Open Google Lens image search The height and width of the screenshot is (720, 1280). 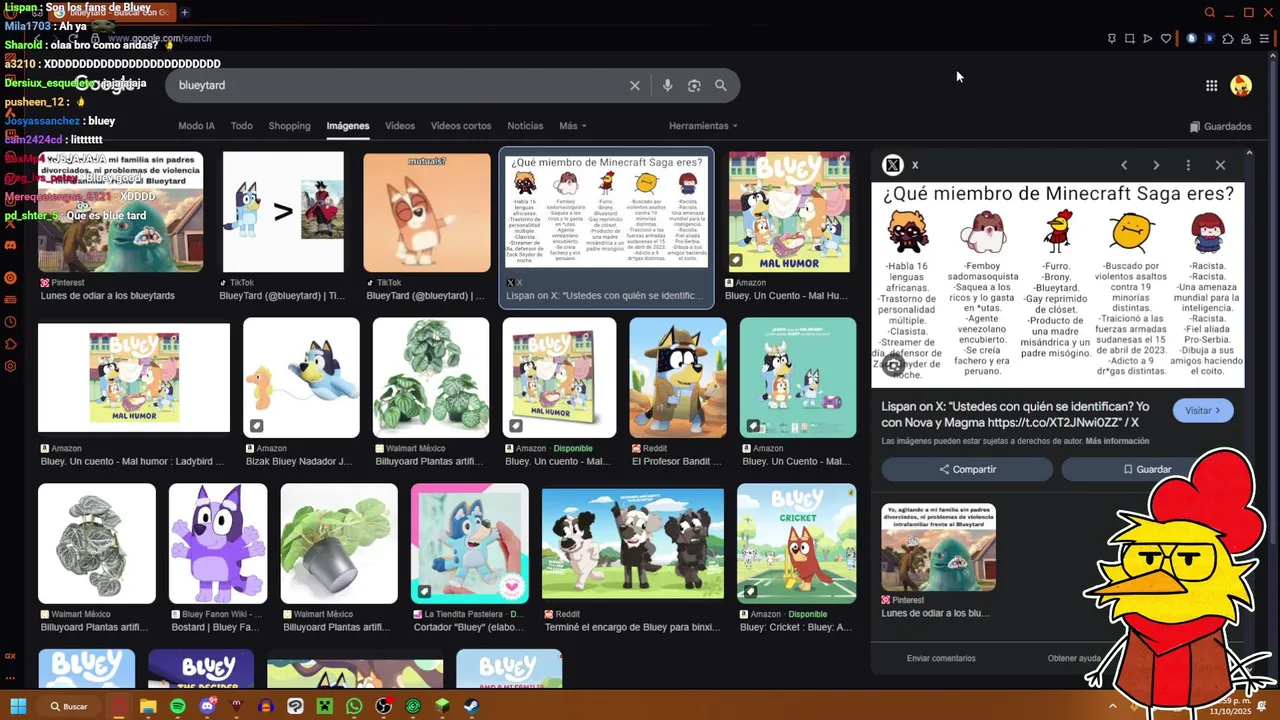(694, 86)
